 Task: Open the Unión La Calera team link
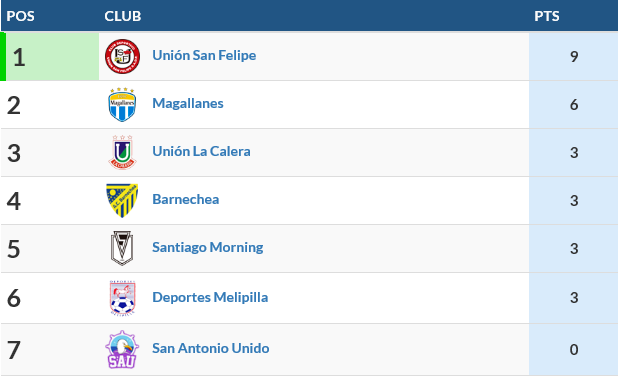click(201, 151)
